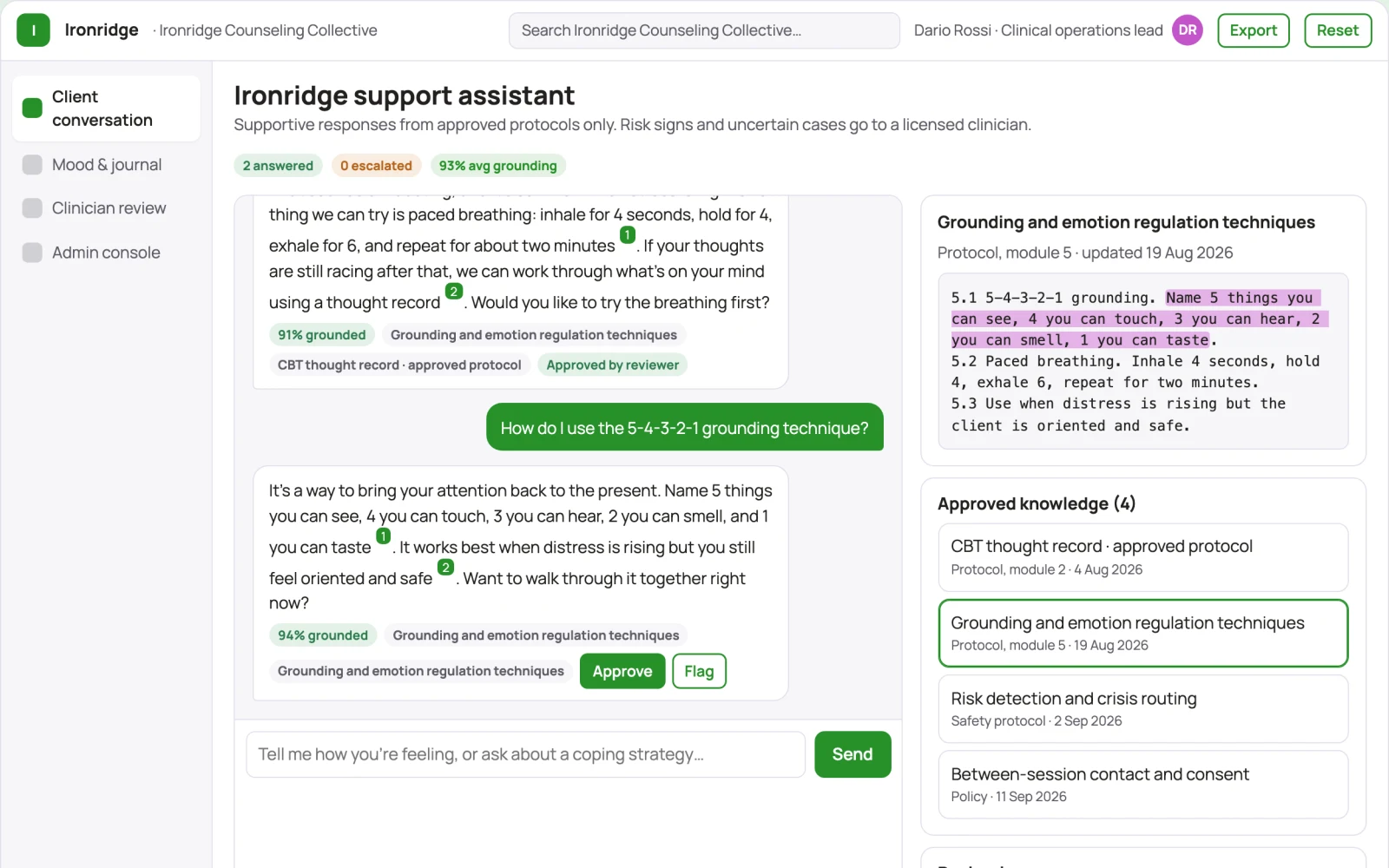Viewport: 1389px width, 868px height.
Task: Click the Export button
Action: click(x=1253, y=30)
